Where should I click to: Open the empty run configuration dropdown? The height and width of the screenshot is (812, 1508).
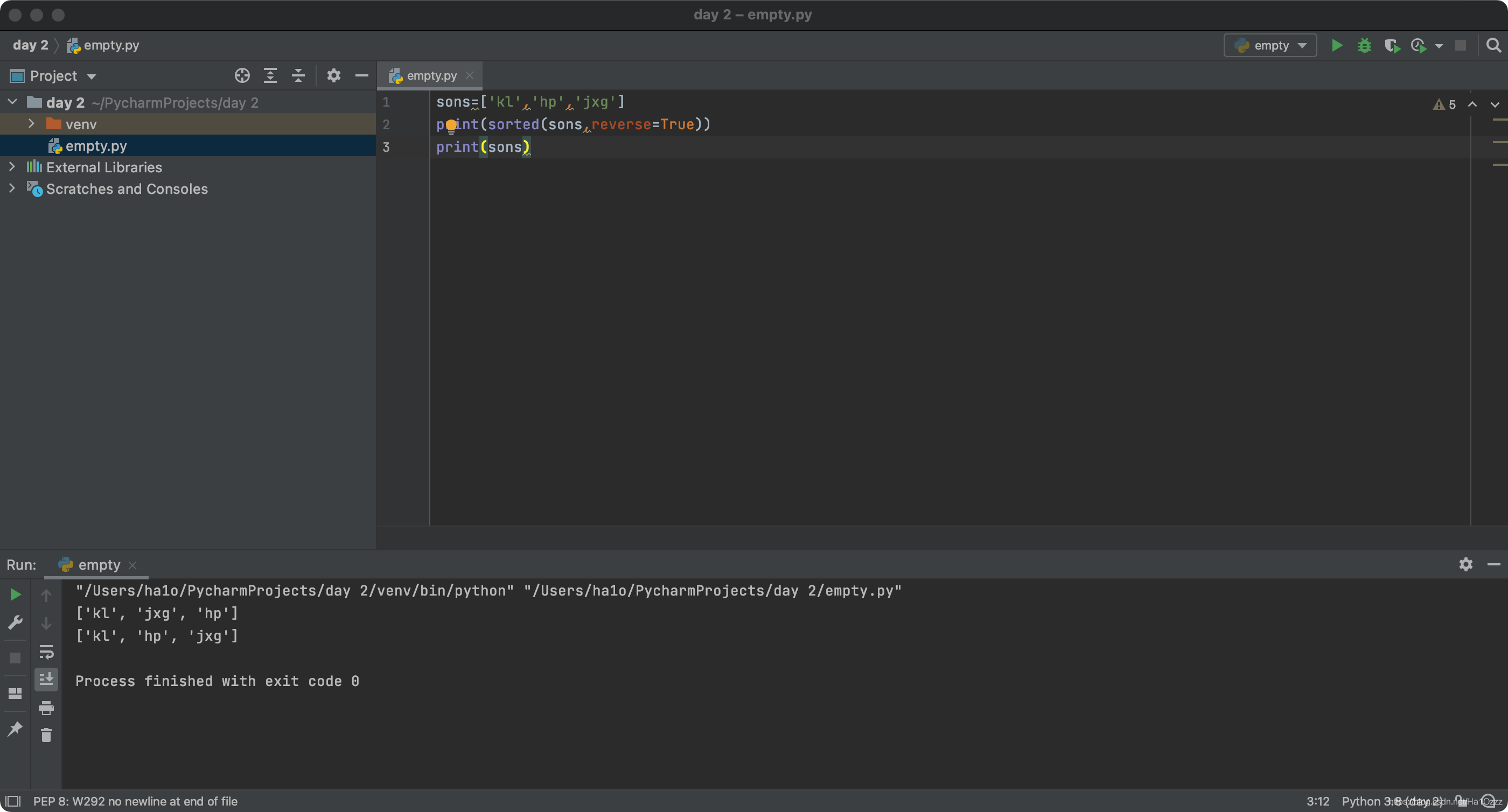tap(1270, 45)
